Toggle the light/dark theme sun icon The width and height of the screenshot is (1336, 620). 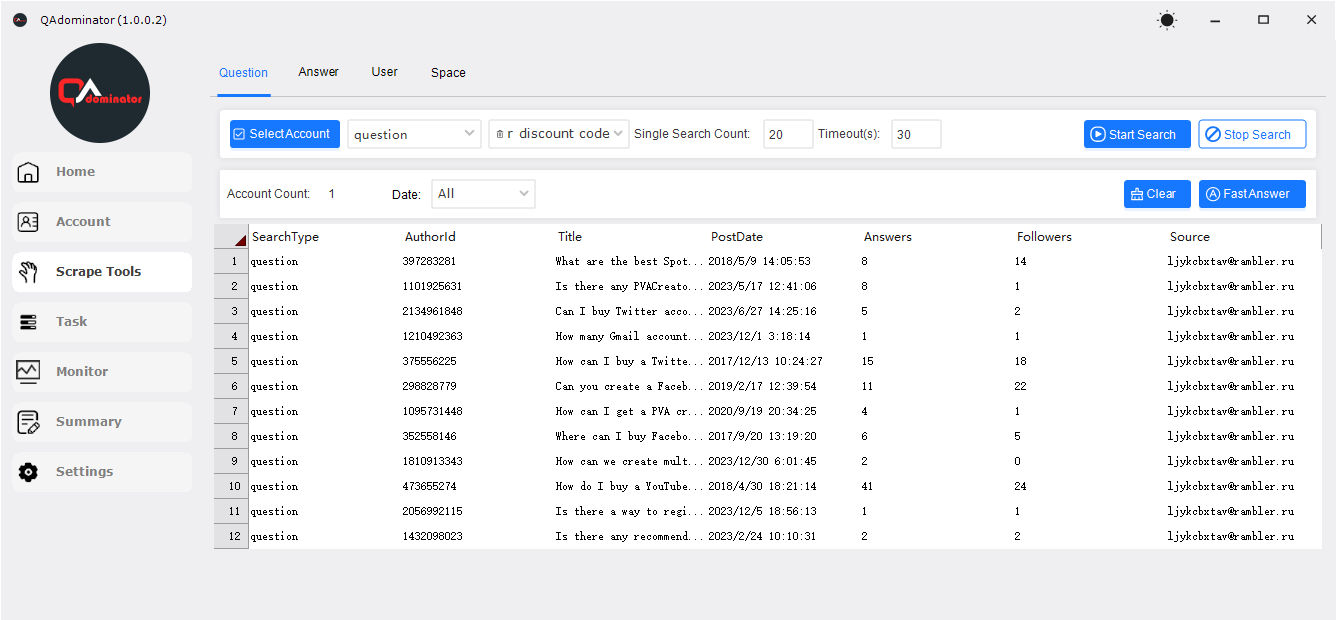click(1166, 20)
